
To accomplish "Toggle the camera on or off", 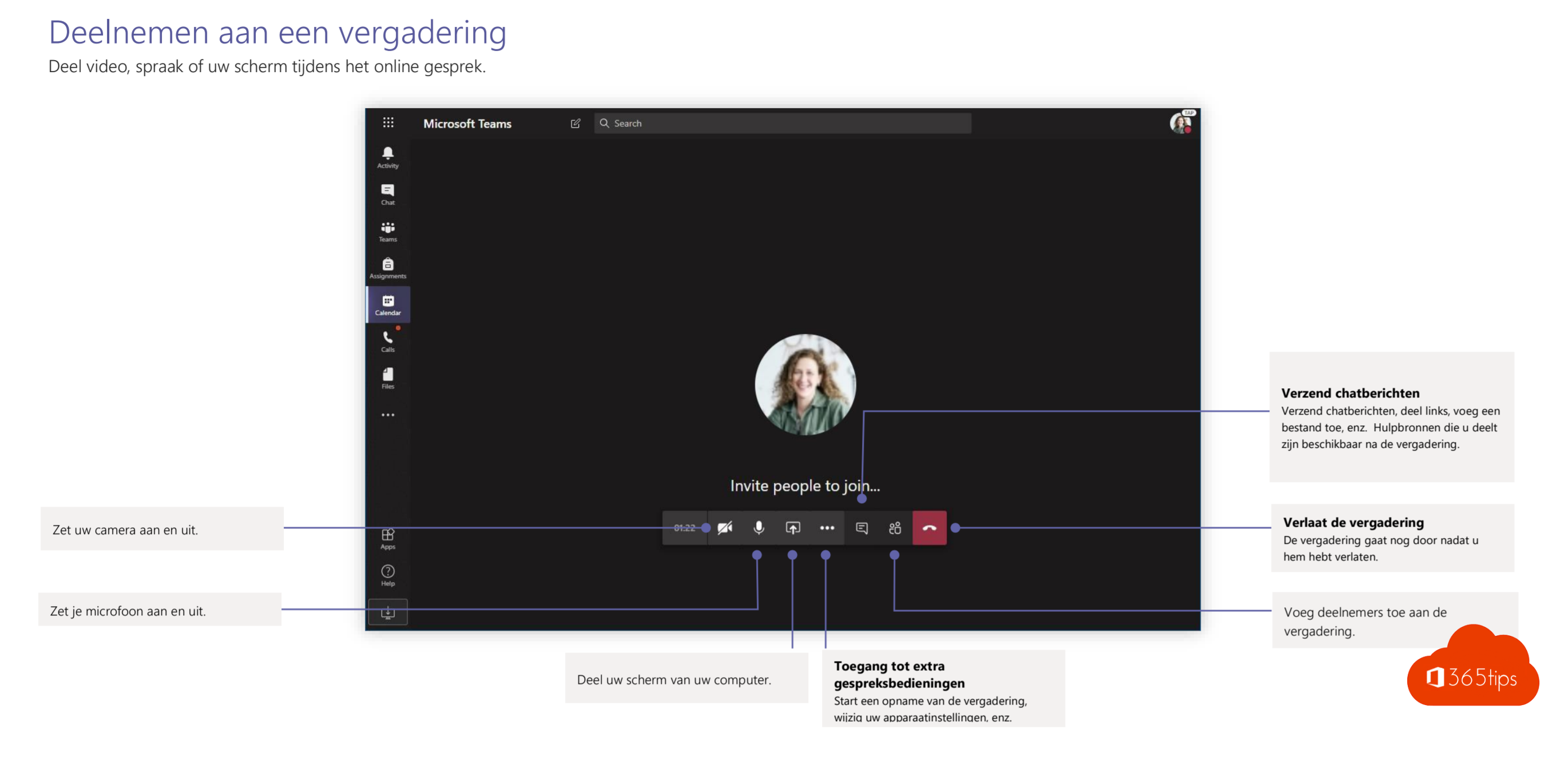I will tap(725, 528).
